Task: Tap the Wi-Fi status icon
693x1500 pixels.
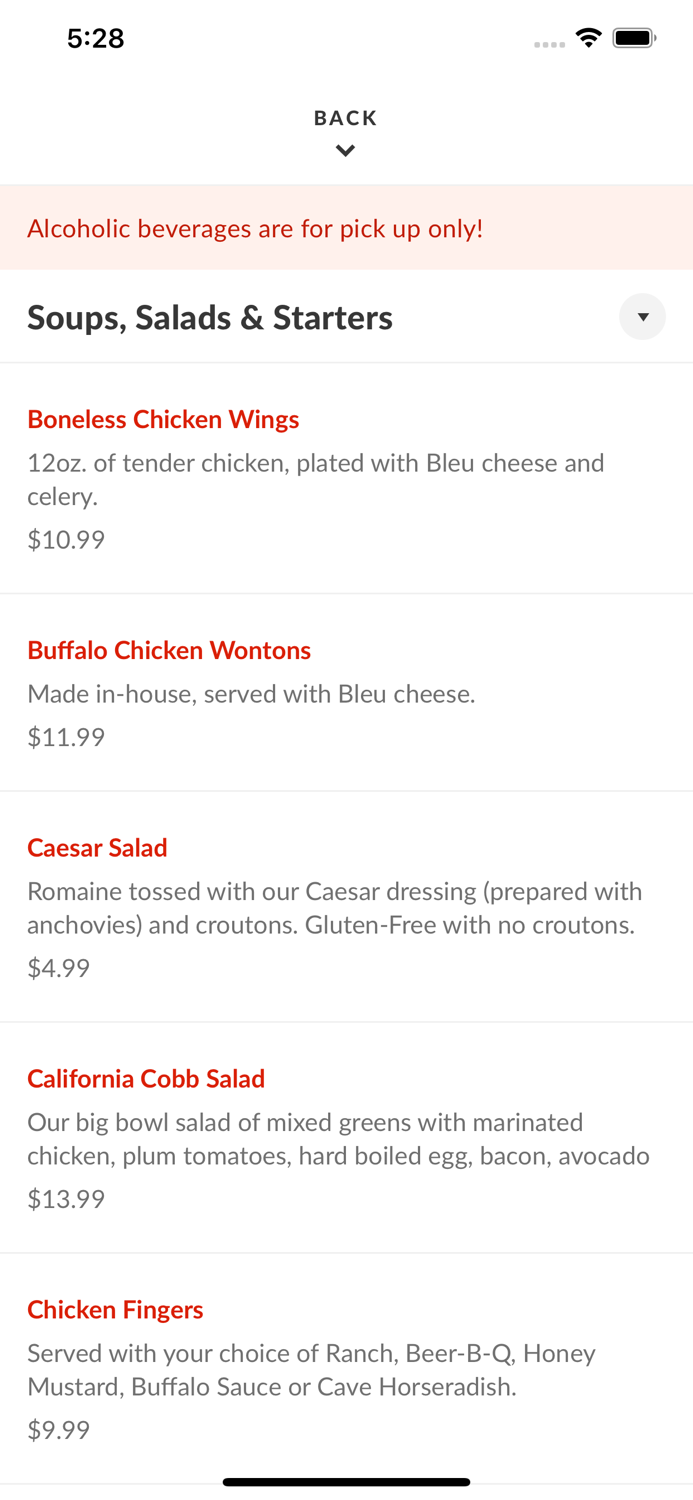Action: 588,38
